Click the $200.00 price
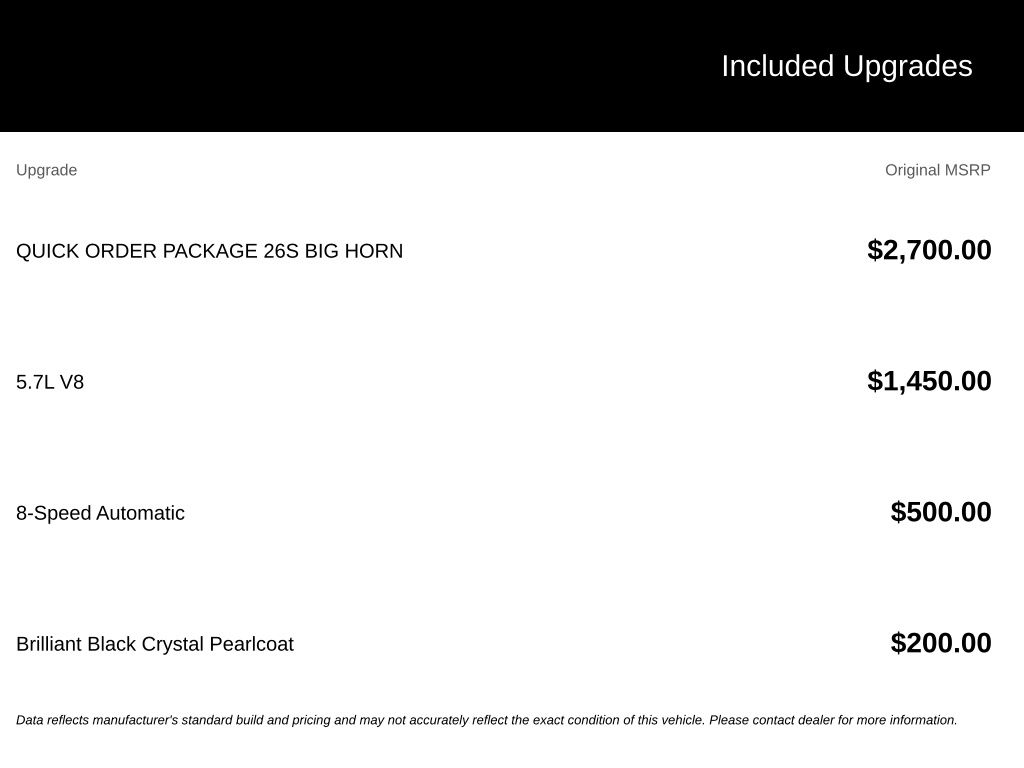1024x768 pixels. tap(940, 643)
